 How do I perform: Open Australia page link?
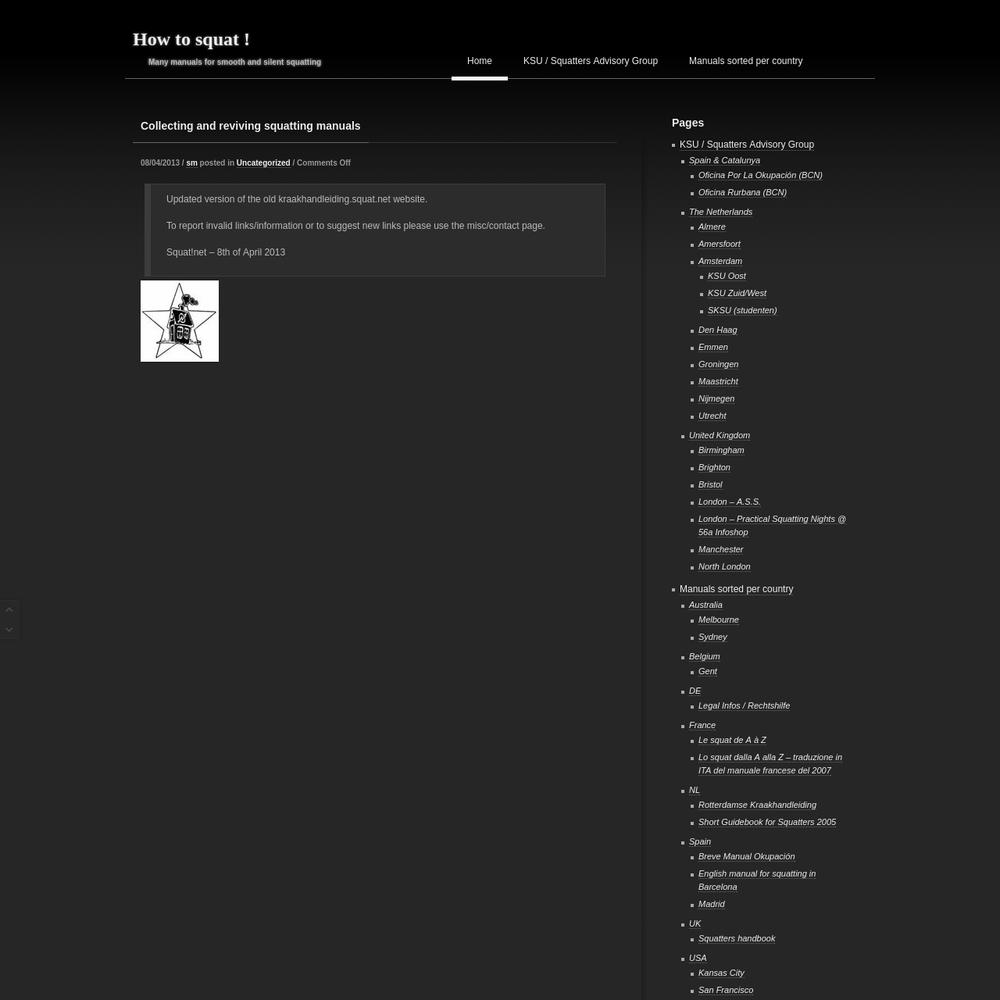tap(705, 605)
